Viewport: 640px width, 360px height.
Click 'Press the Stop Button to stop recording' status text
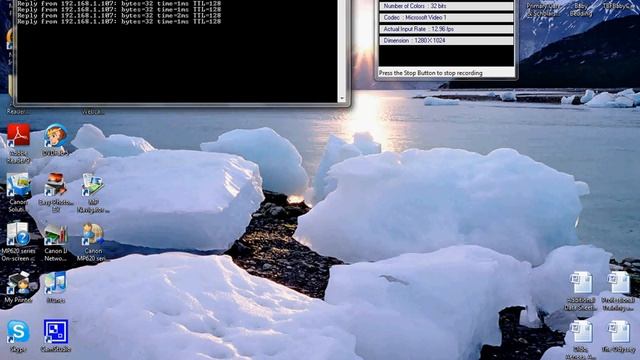click(x=431, y=73)
